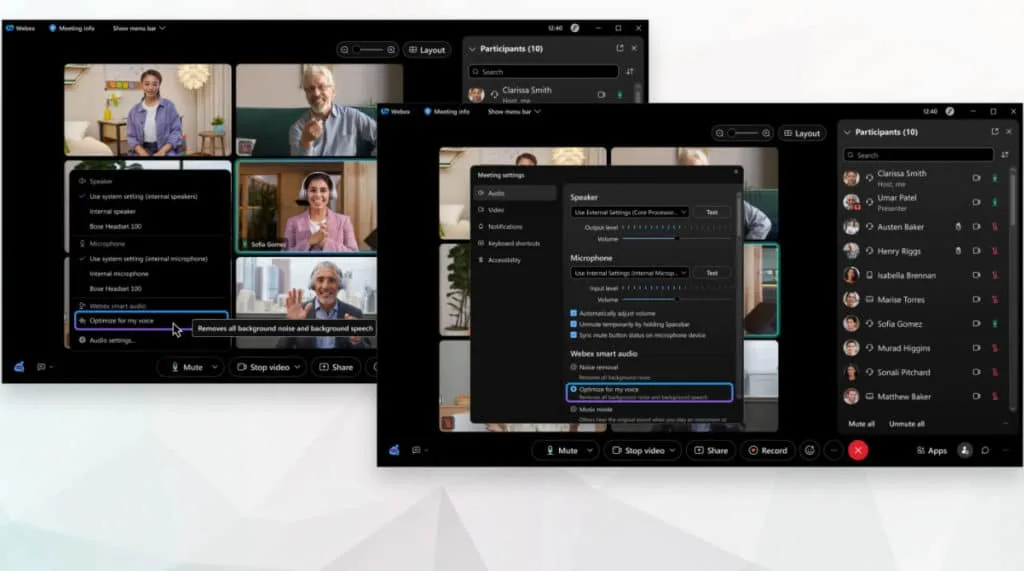Click Umar Patel's camera icon
Viewport: 1024px width, 571px height.
pyautogui.click(x=976, y=202)
